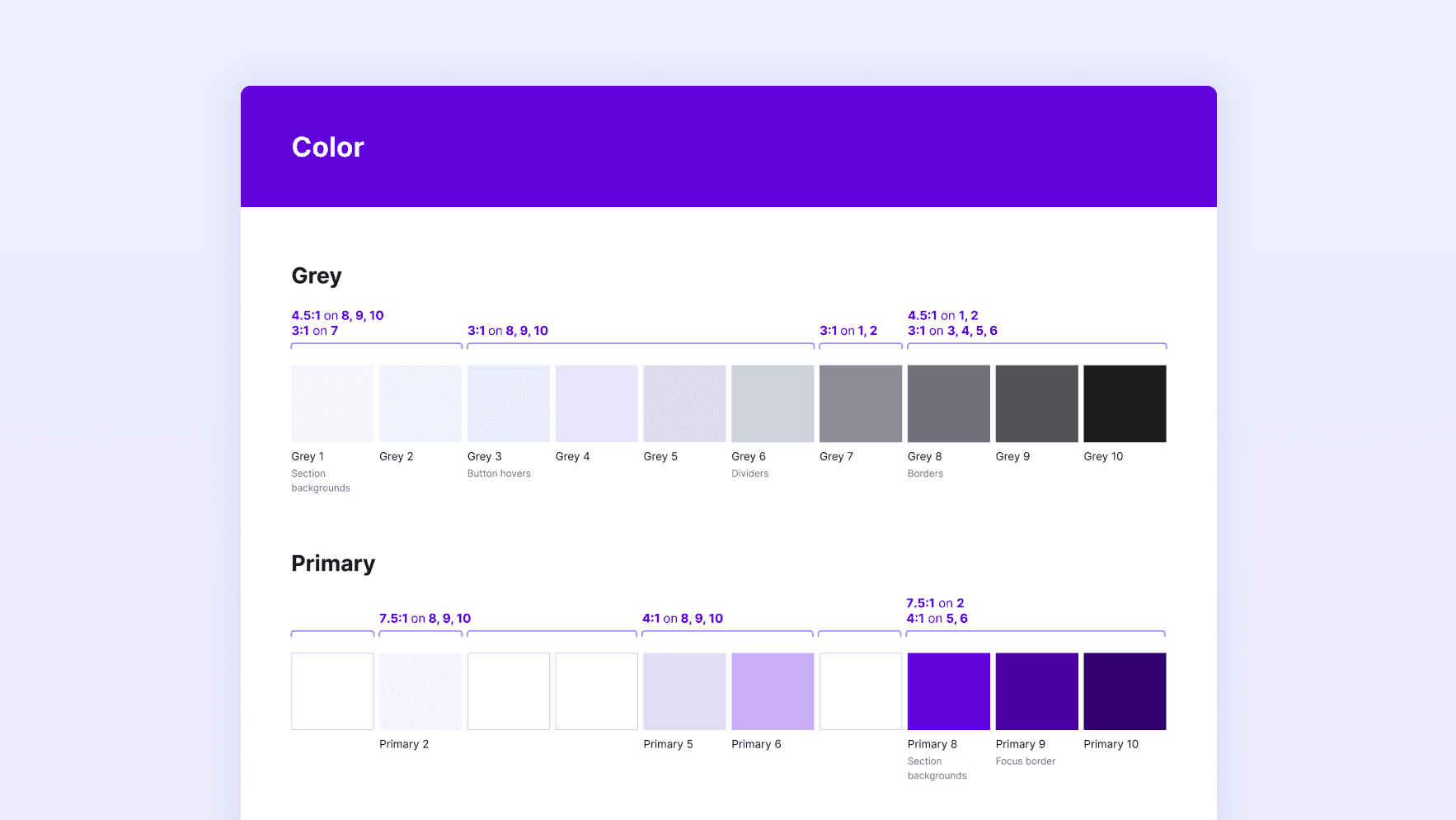Select the Primary 2 color swatch
This screenshot has height=820, width=1456.
(x=420, y=691)
